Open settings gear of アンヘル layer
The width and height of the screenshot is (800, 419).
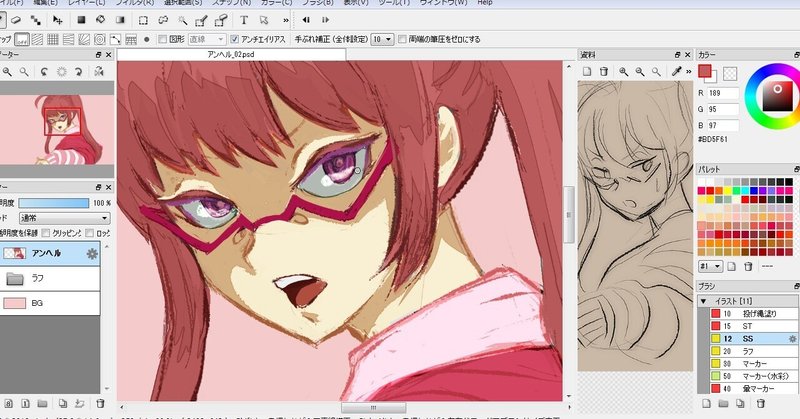click(x=92, y=254)
